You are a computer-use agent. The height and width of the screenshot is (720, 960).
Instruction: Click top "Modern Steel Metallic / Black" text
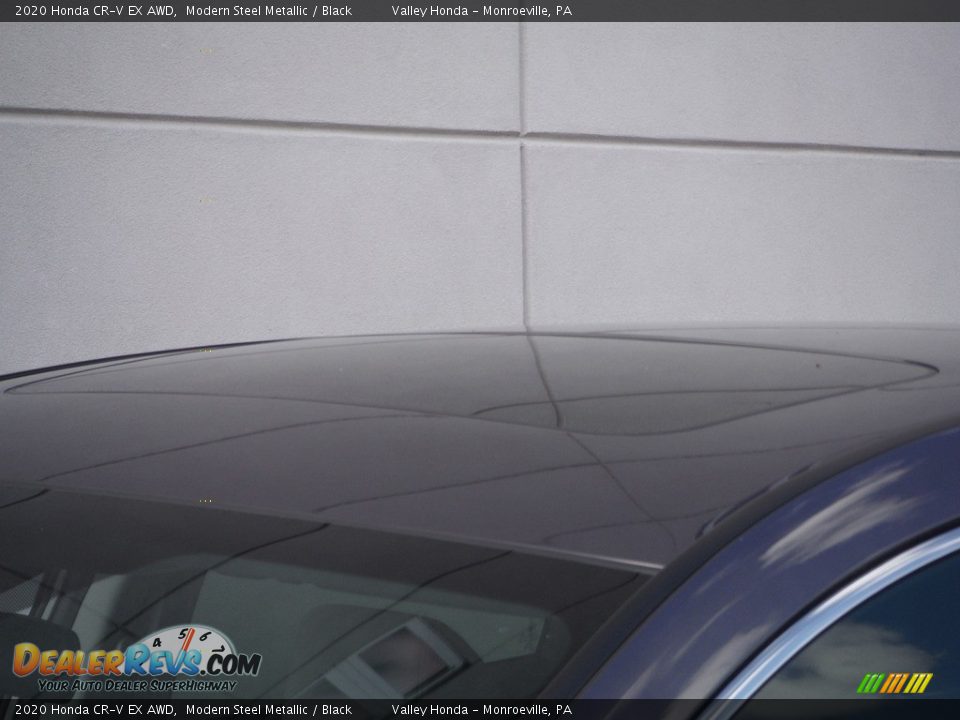(x=268, y=11)
